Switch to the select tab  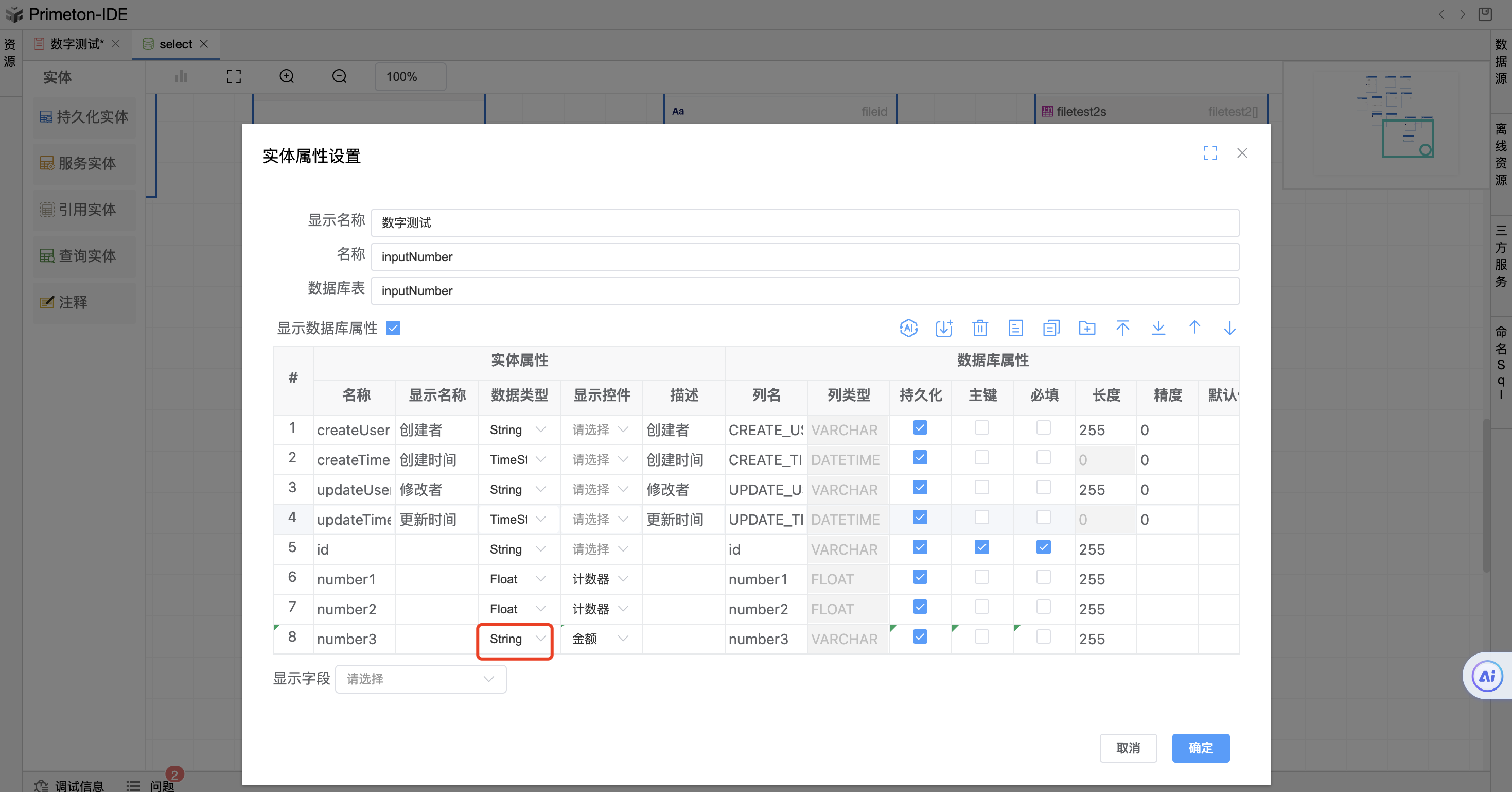[x=175, y=44]
